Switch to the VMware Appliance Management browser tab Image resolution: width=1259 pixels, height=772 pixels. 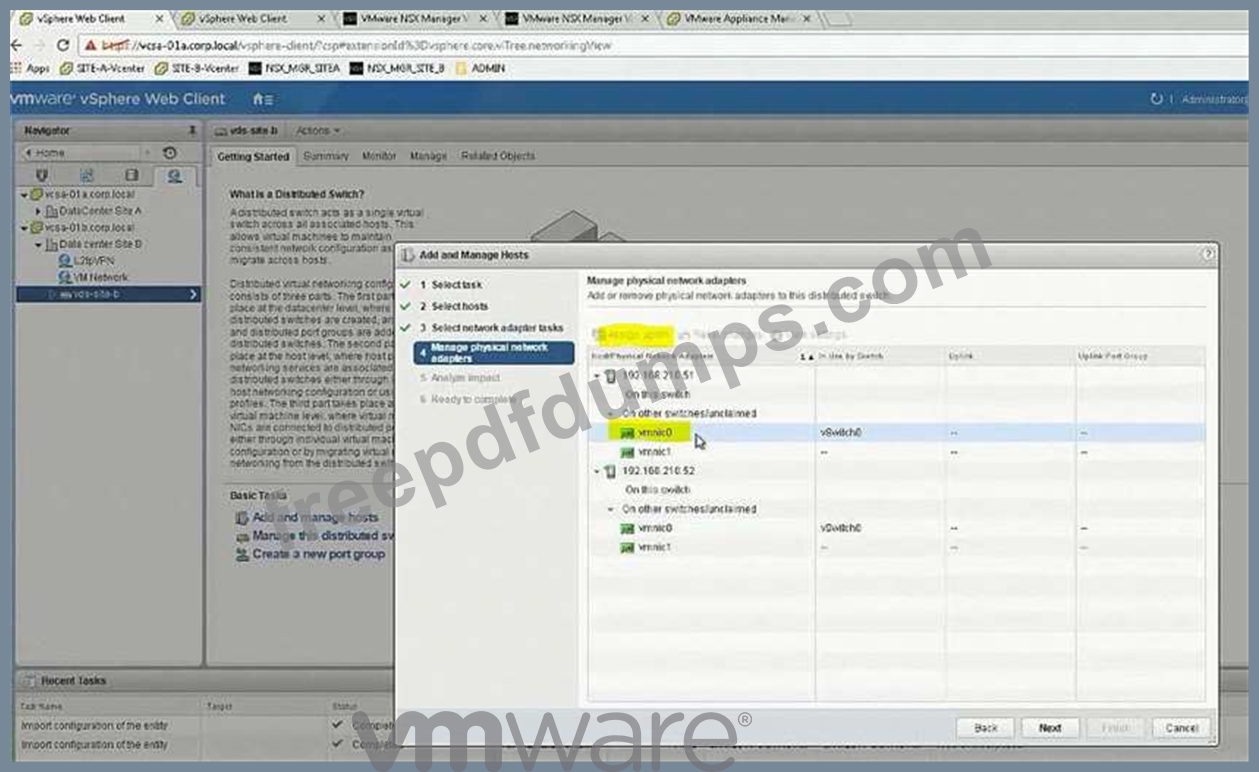[740, 18]
